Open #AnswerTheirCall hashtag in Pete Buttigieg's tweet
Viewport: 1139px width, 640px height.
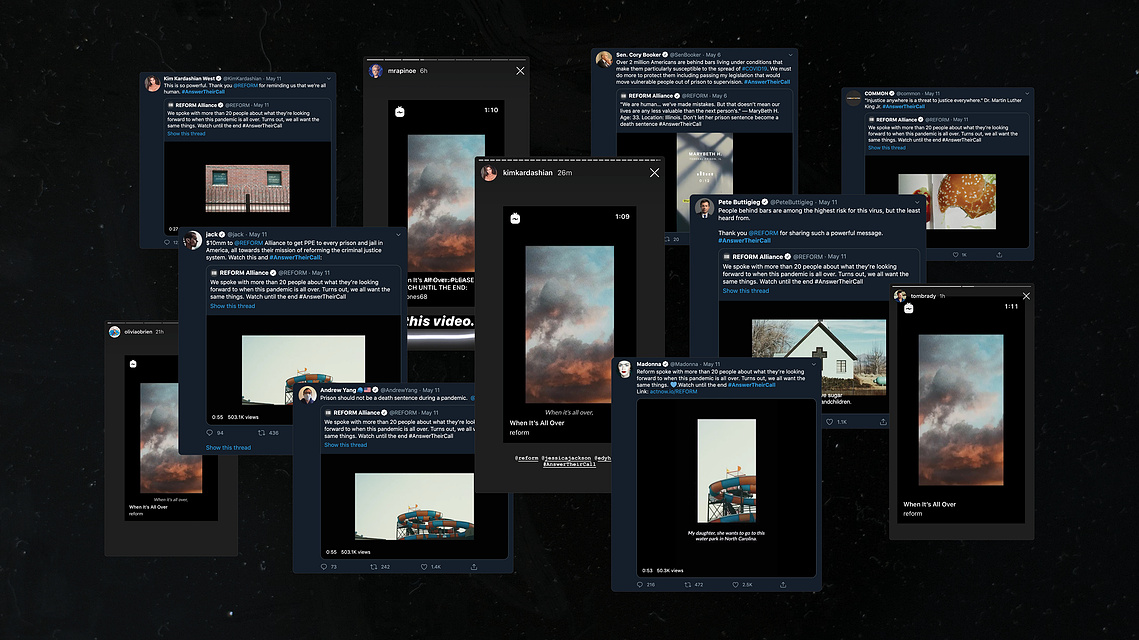point(745,240)
